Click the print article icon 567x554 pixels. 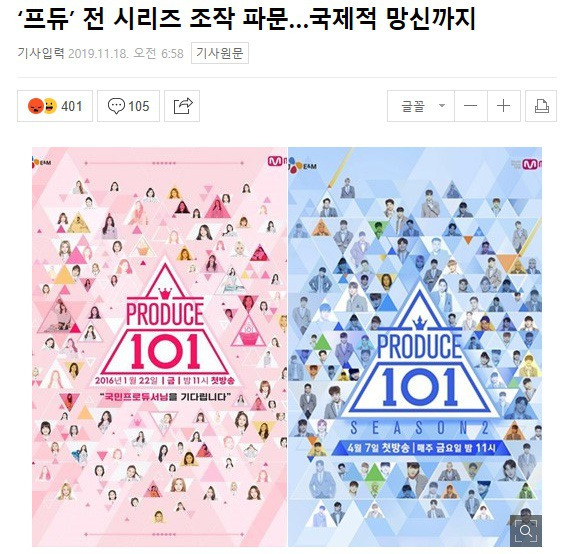tap(541, 106)
